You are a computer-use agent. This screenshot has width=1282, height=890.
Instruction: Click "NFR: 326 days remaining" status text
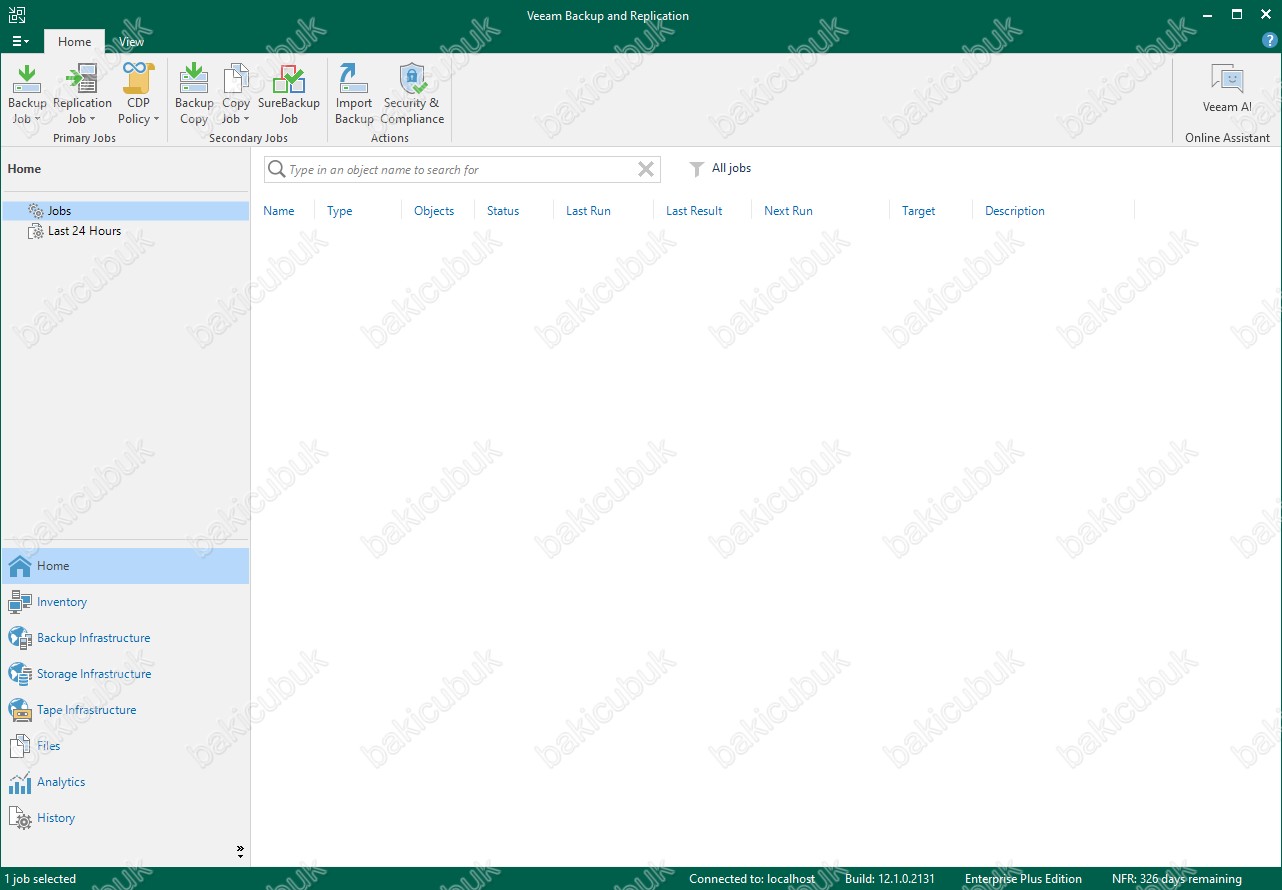(x=1177, y=879)
